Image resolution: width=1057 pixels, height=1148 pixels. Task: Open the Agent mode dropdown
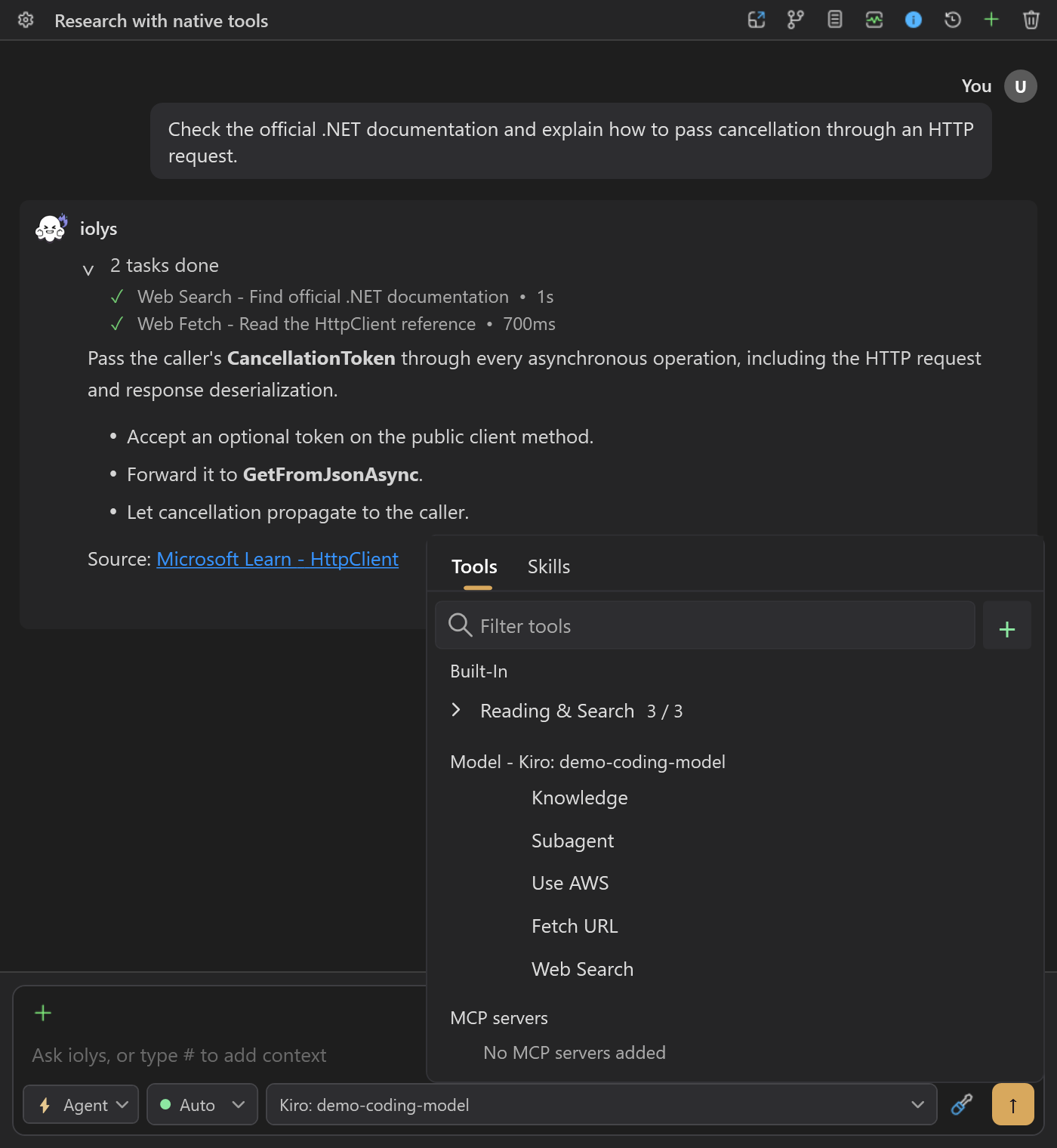point(82,1105)
